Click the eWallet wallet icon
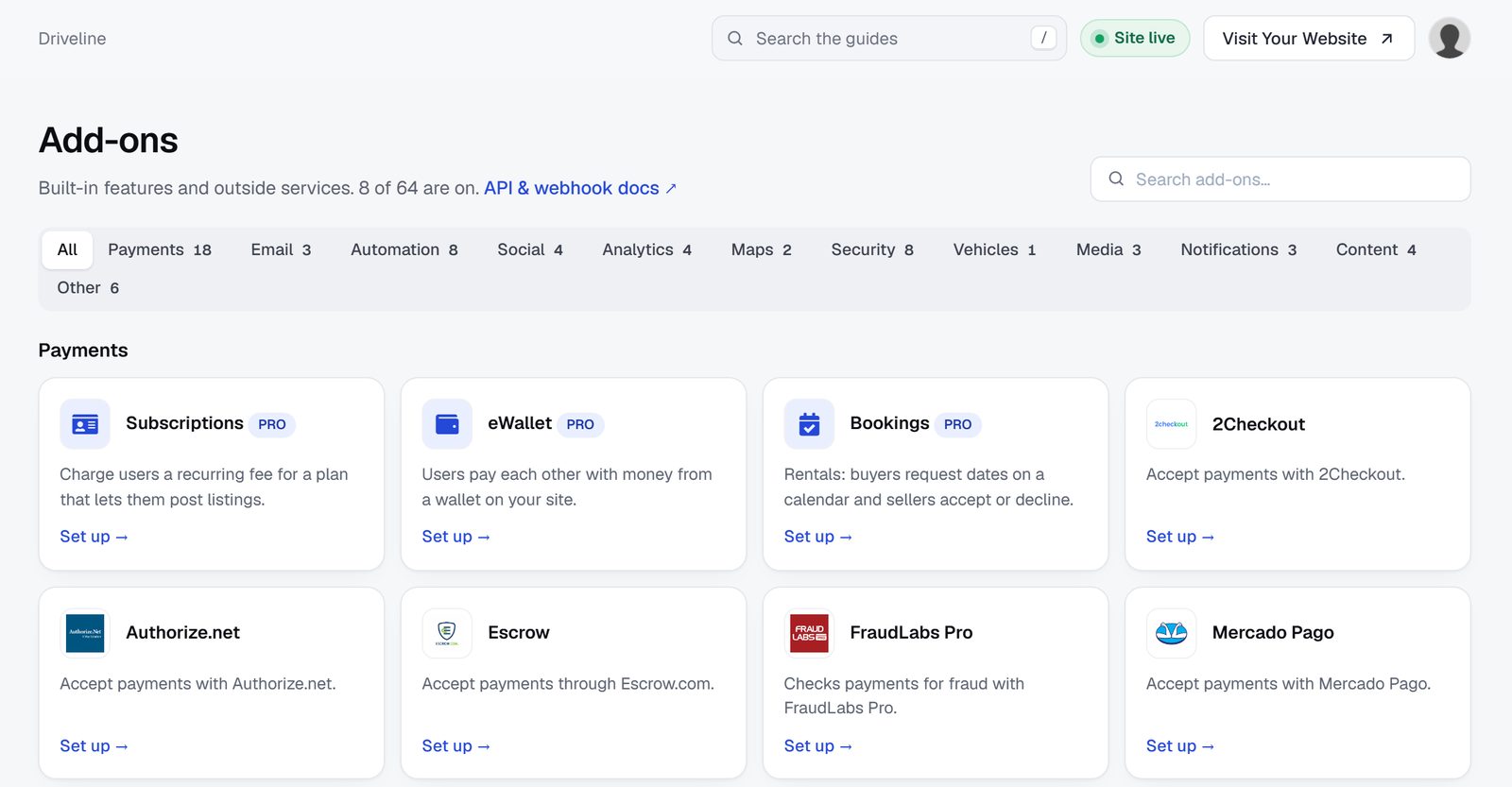 pyautogui.click(x=447, y=424)
